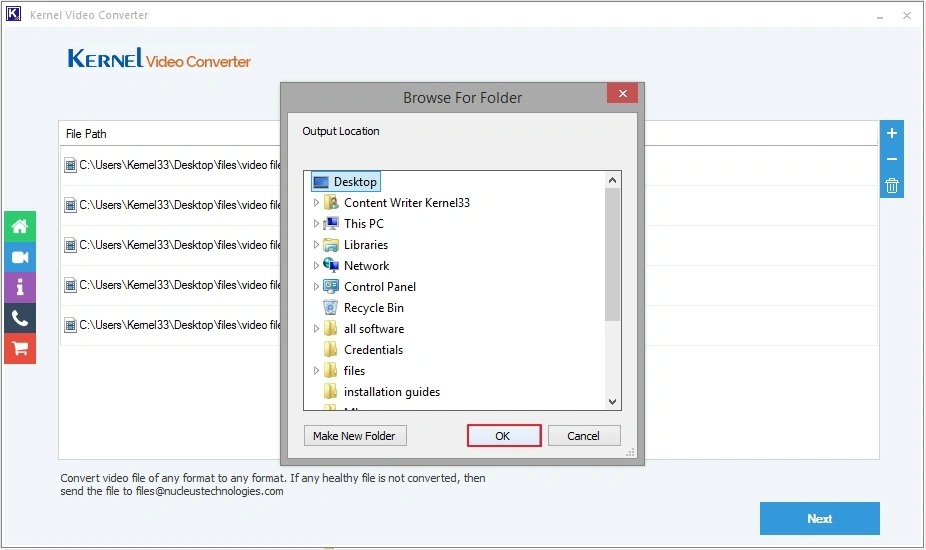Select the Content Writer Kernel33 user icon
The height and width of the screenshot is (550, 926).
pyautogui.click(x=331, y=203)
